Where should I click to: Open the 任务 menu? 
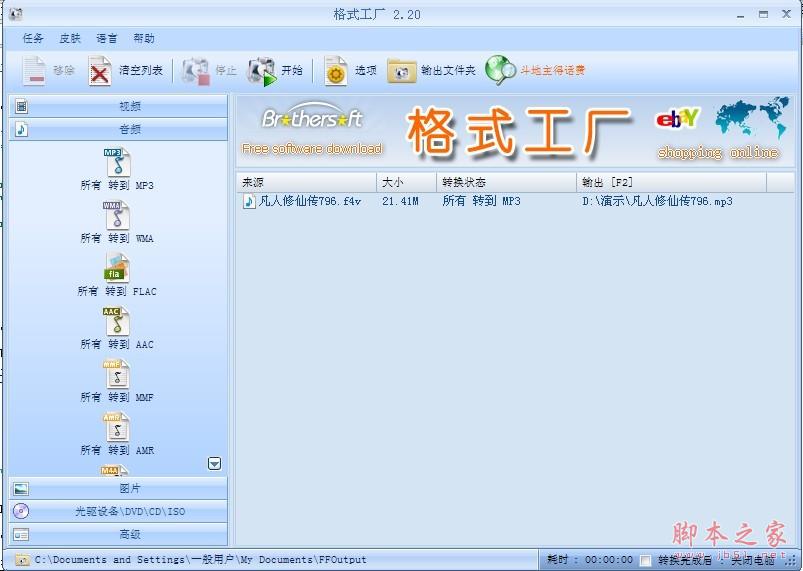coord(33,38)
